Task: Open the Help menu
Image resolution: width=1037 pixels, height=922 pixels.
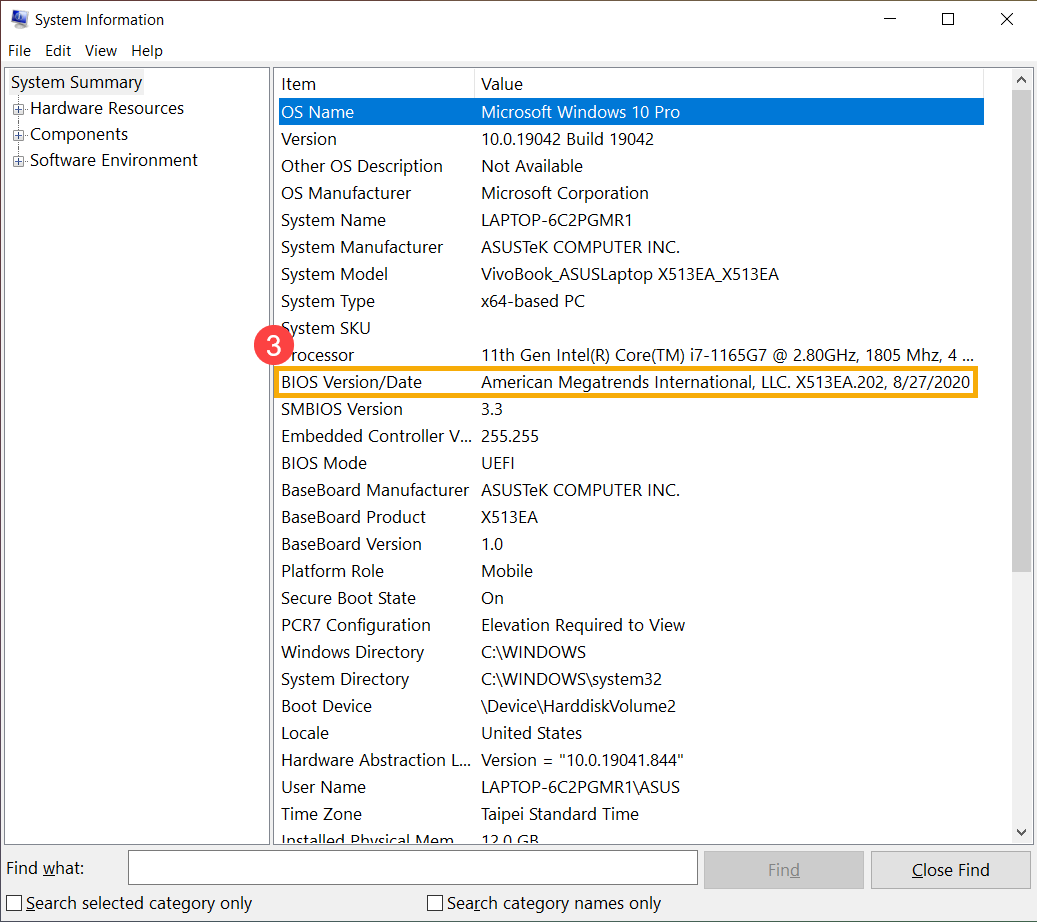Action: tap(147, 51)
